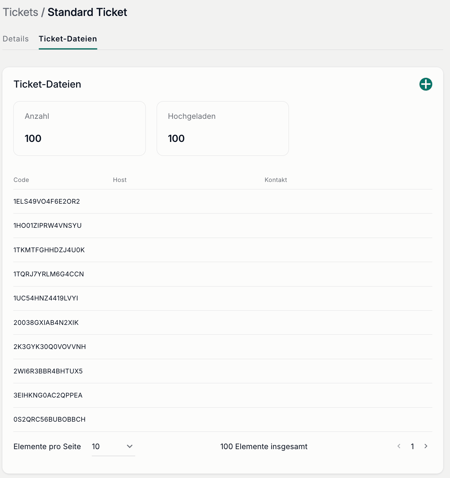Click the Elemente pro Seite label

47,446
